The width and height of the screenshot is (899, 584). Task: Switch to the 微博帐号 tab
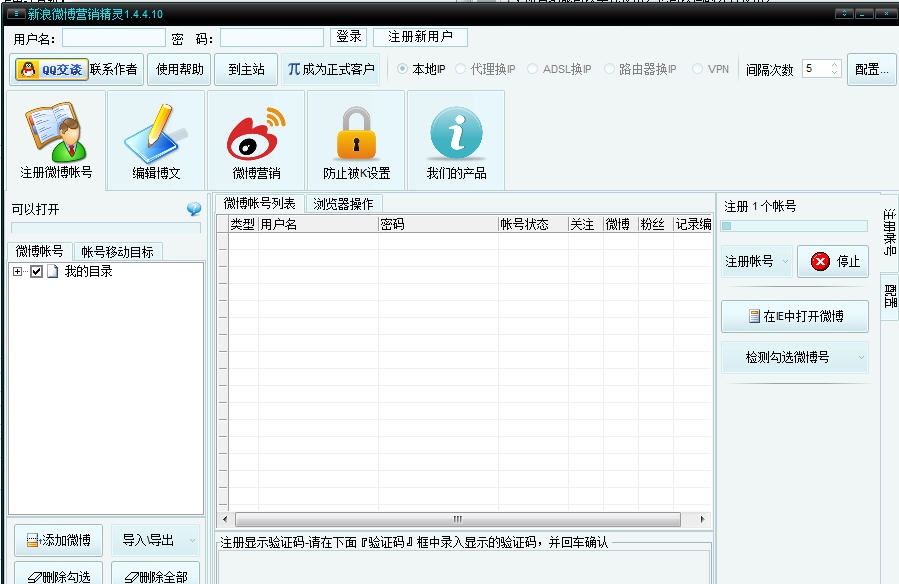[40, 251]
